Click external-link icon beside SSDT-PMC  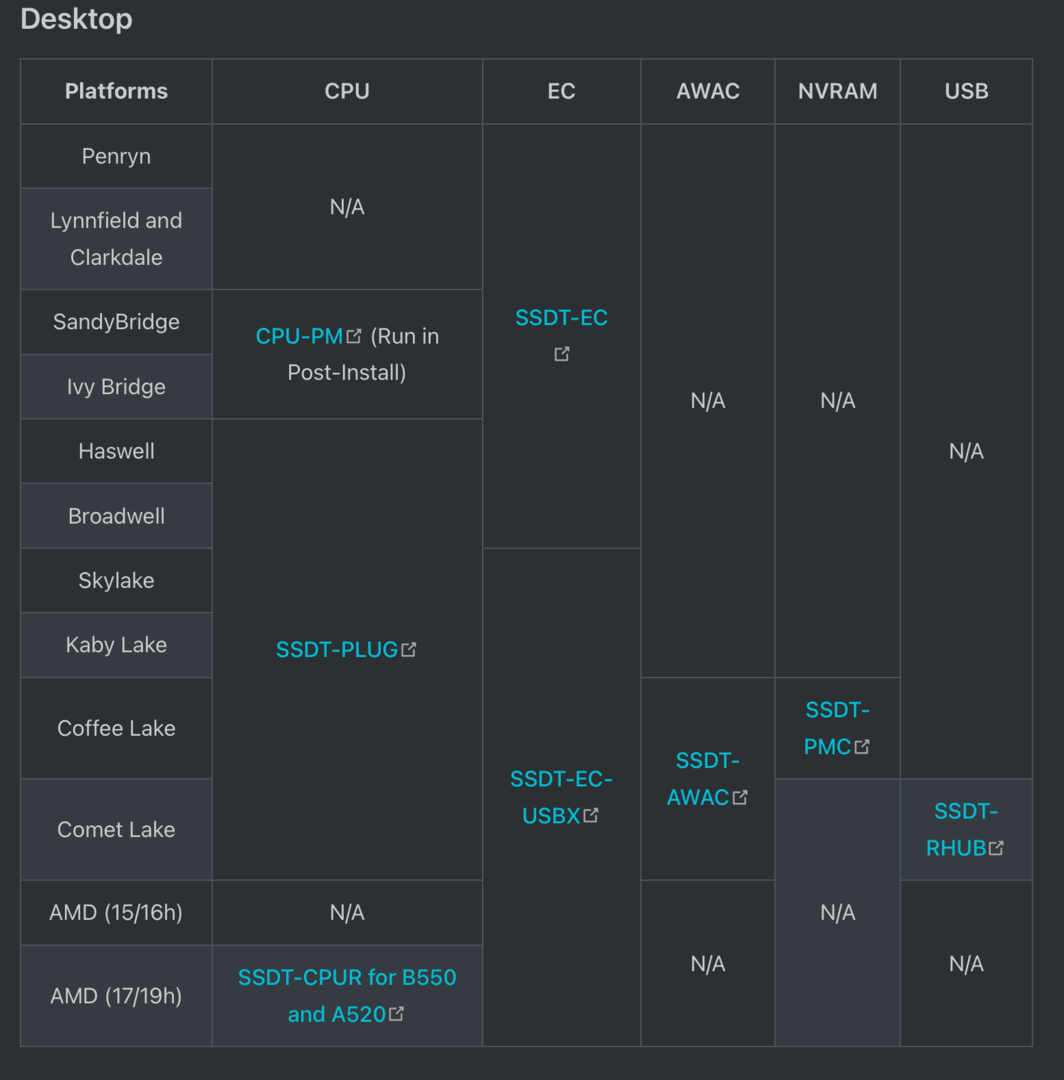pyautogui.click(x=862, y=746)
